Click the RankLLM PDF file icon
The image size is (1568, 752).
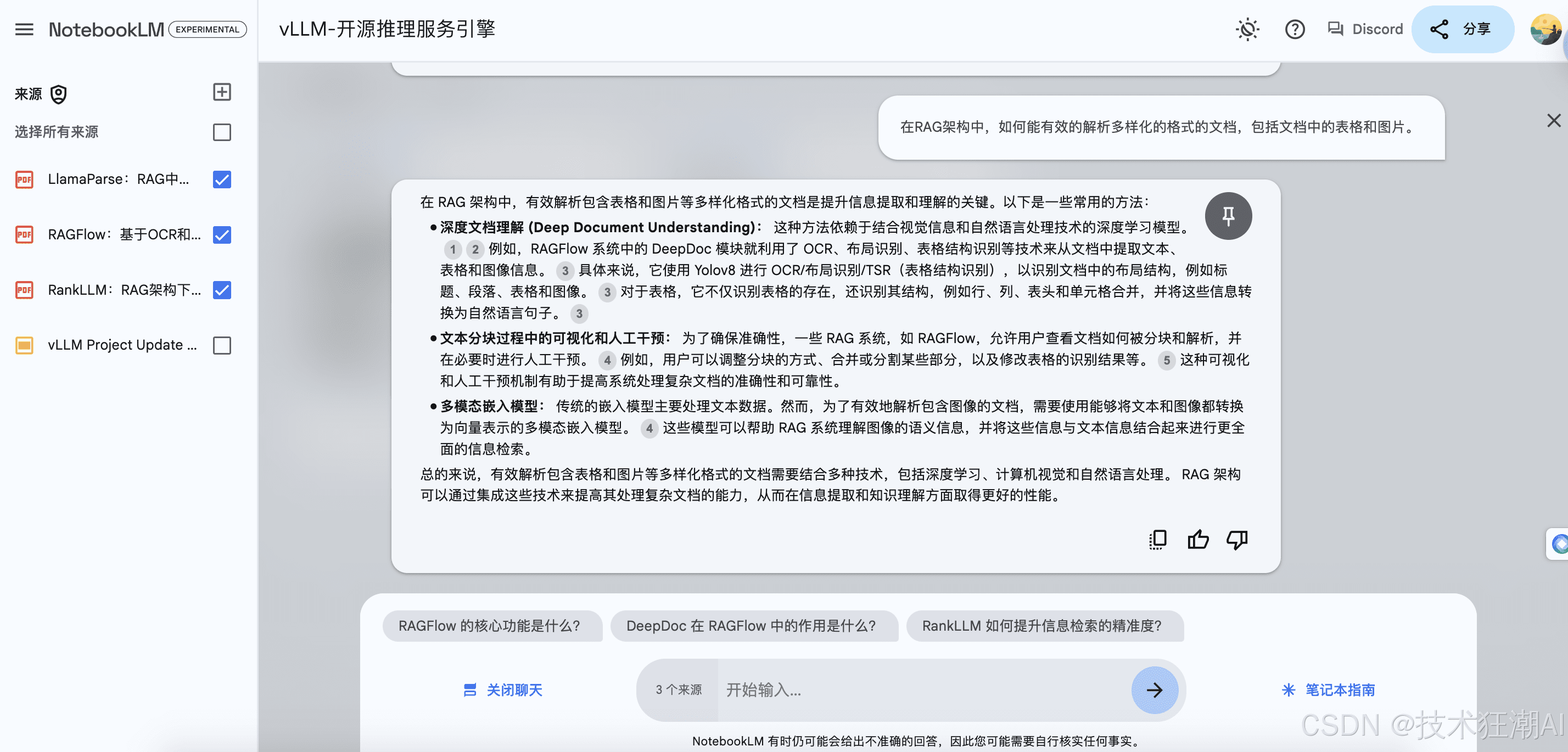pos(24,290)
